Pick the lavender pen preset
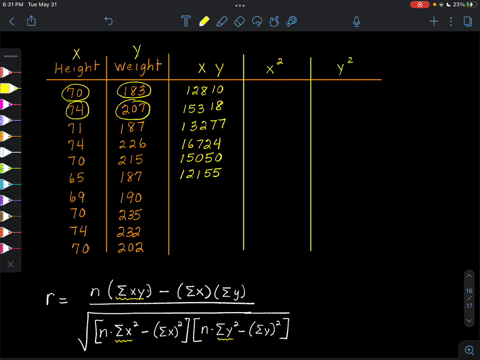 point(10,120)
